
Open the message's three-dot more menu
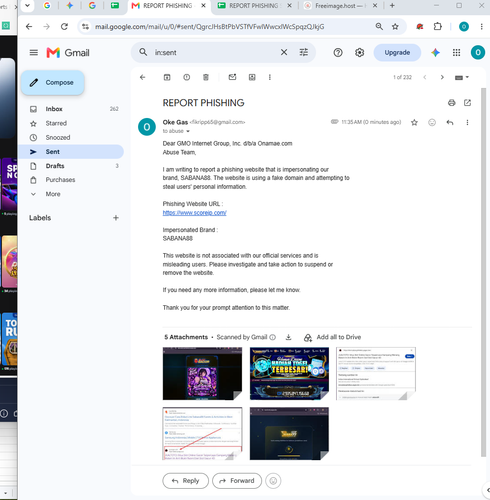(x=467, y=123)
